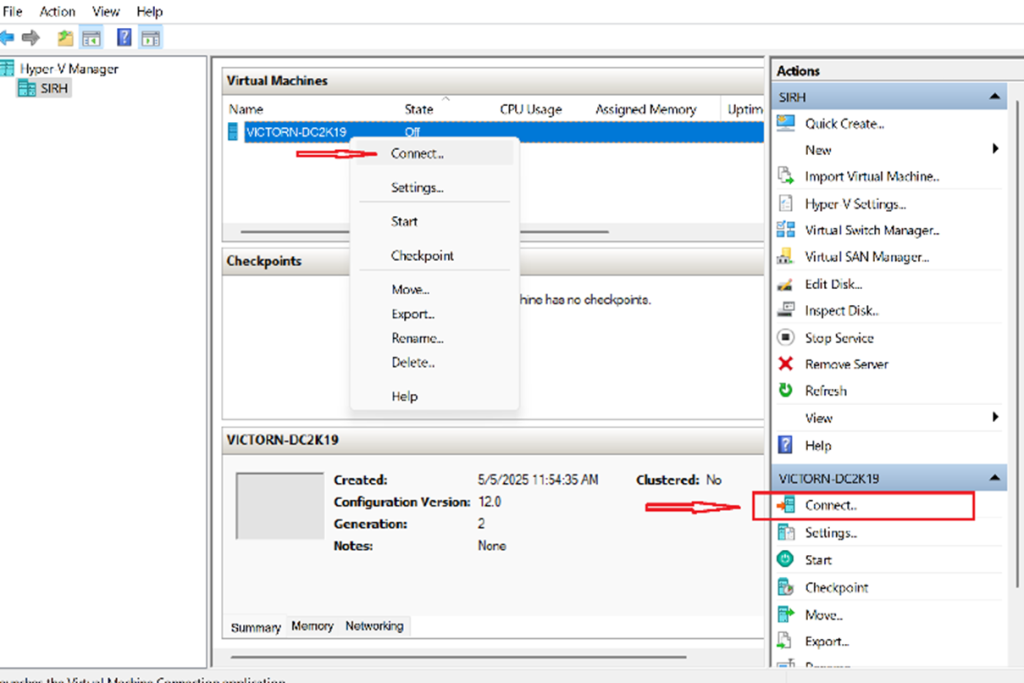Click the blue Help toolbar icon
1024x683 pixels.
123,38
